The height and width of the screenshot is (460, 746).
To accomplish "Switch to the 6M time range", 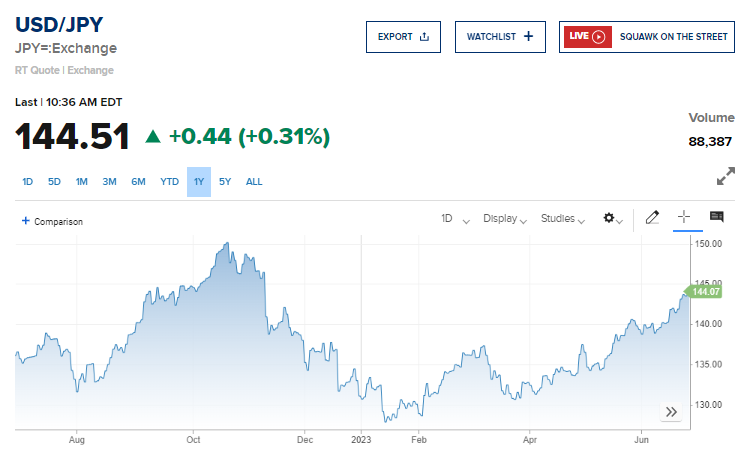I will click(x=138, y=182).
